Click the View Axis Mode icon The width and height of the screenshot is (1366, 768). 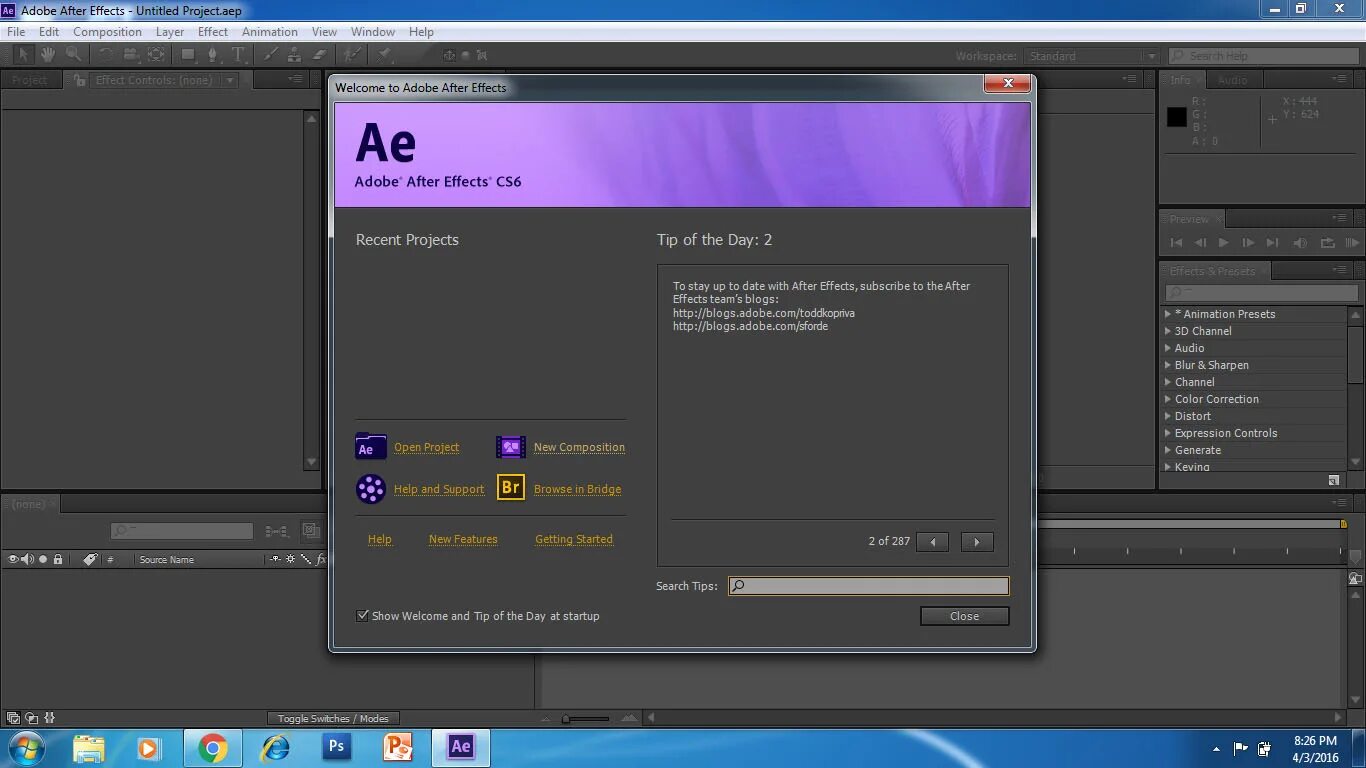click(x=482, y=56)
